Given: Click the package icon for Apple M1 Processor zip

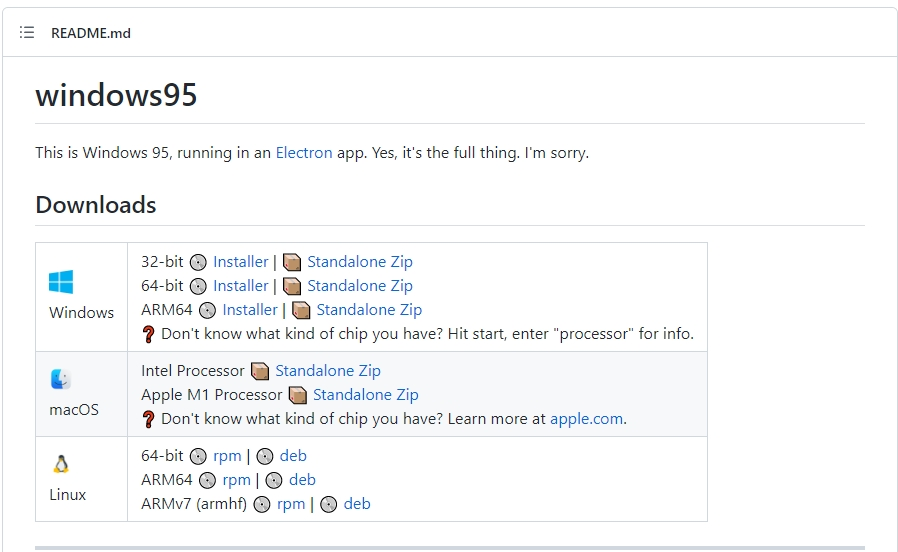Looking at the screenshot, I should (298, 396).
